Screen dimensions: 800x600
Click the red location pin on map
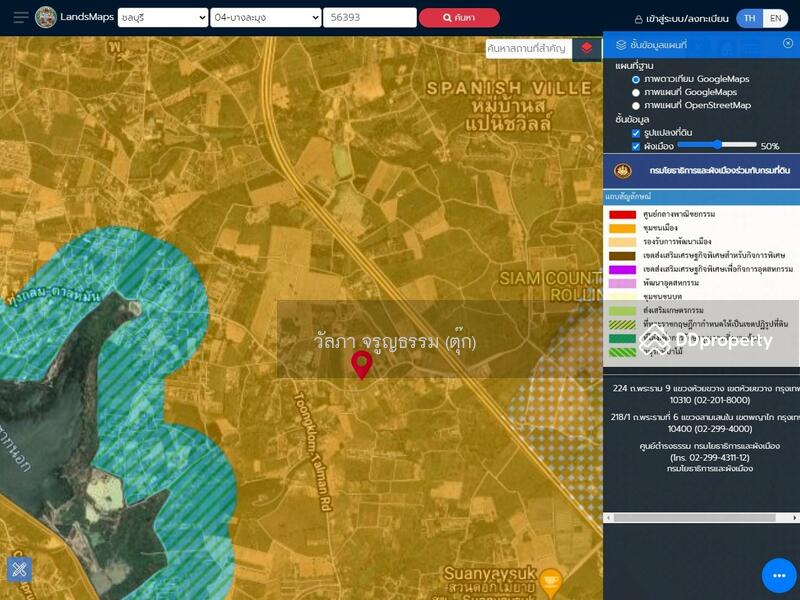click(x=361, y=365)
